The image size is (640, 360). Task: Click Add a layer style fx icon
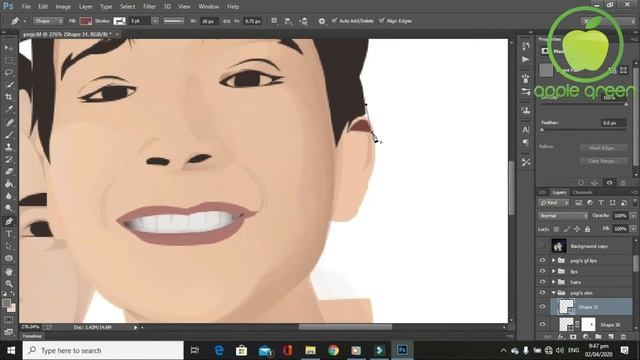click(x=561, y=337)
